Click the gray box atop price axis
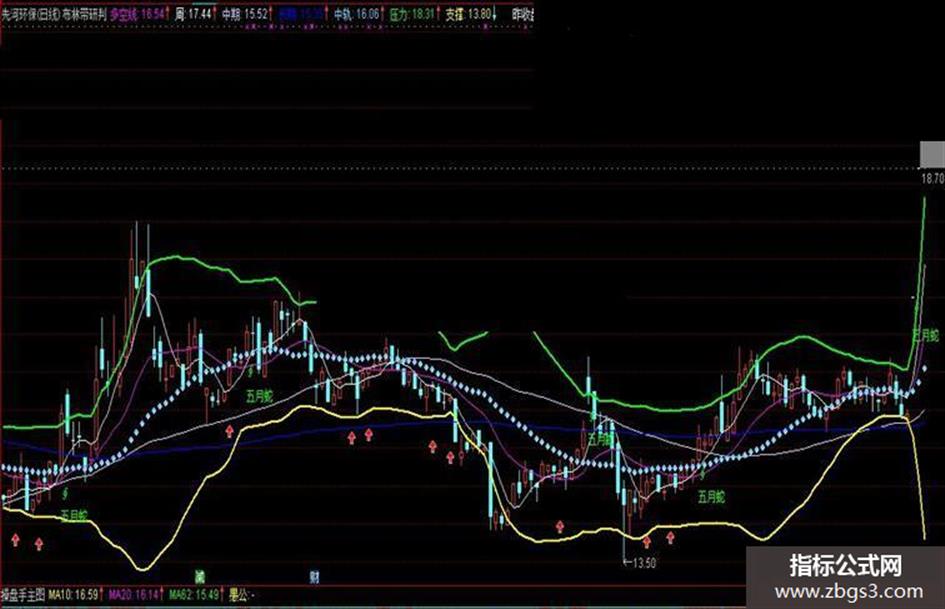This screenshot has width=945, height=609. (x=932, y=154)
